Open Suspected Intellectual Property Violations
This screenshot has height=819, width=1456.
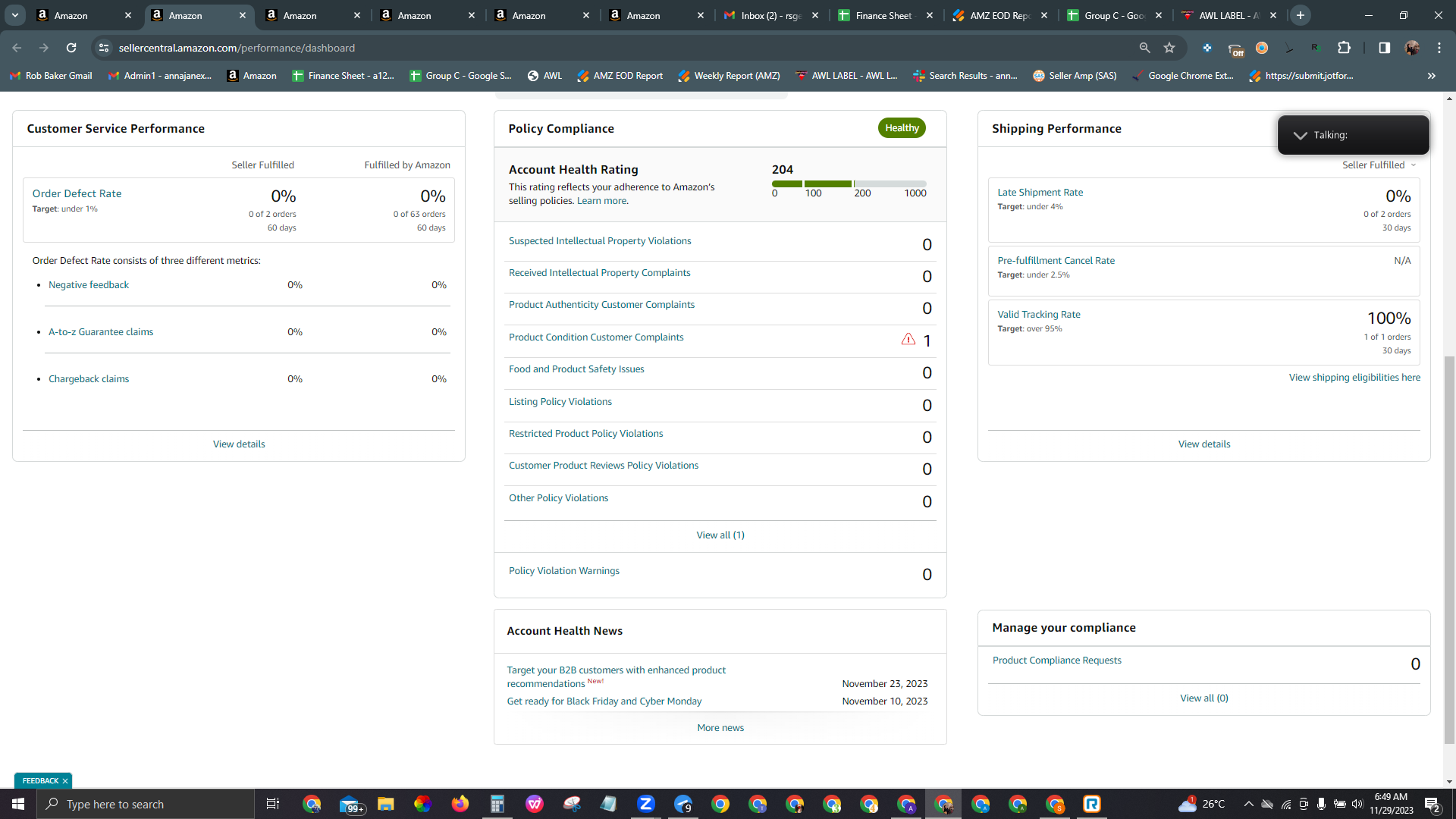[x=600, y=241]
